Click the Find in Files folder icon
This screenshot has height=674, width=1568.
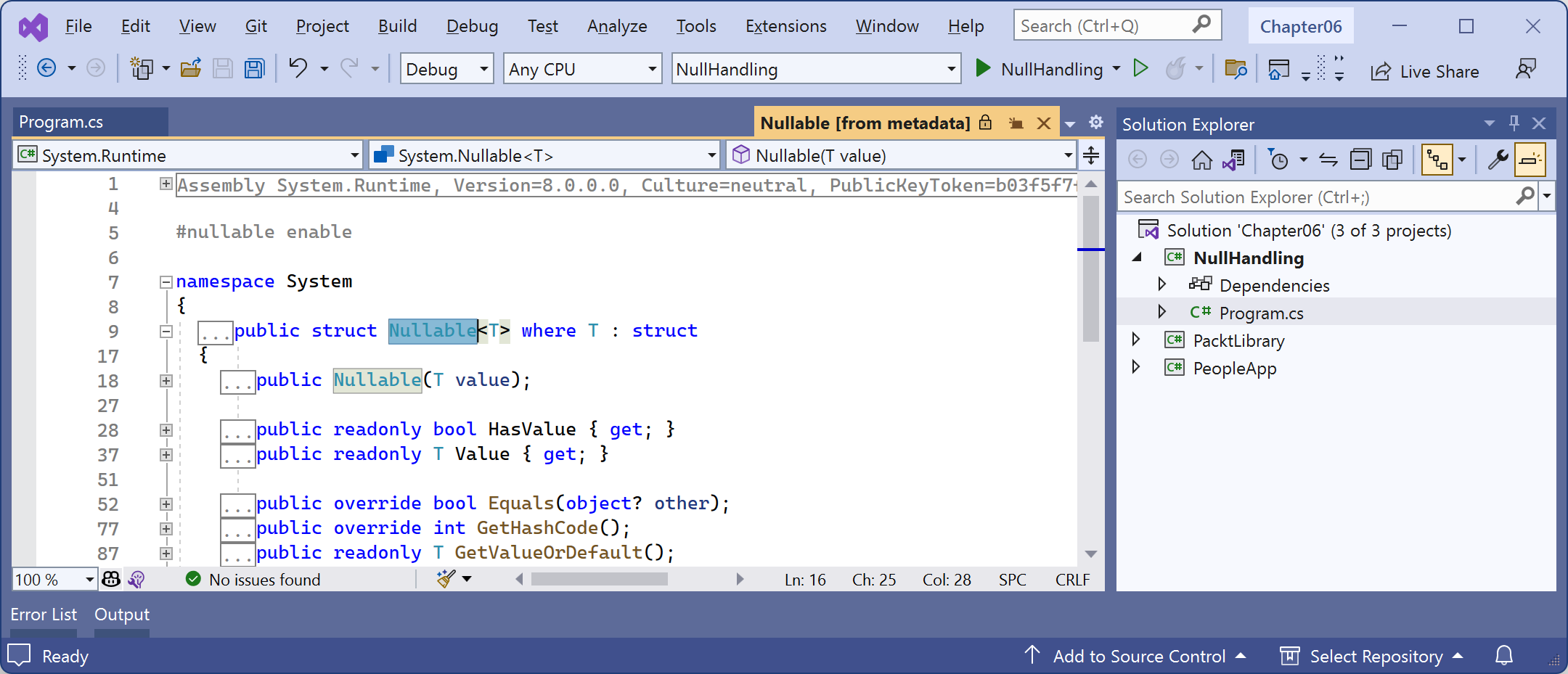point(1236,69)
